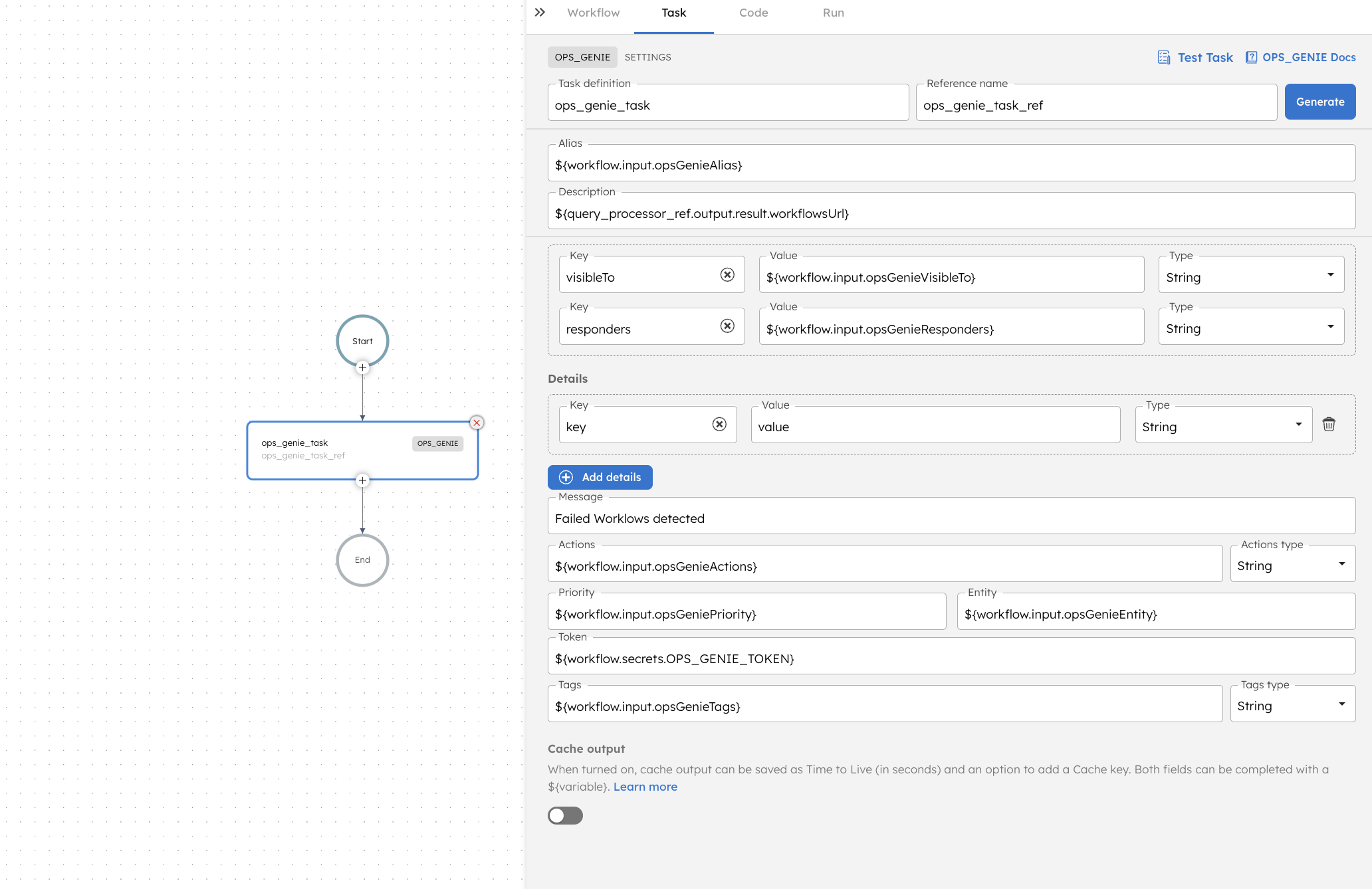Screen dimensions: 1372x889
Task: Remove the ops_genie_task node
Action: [x=477, y=423]
